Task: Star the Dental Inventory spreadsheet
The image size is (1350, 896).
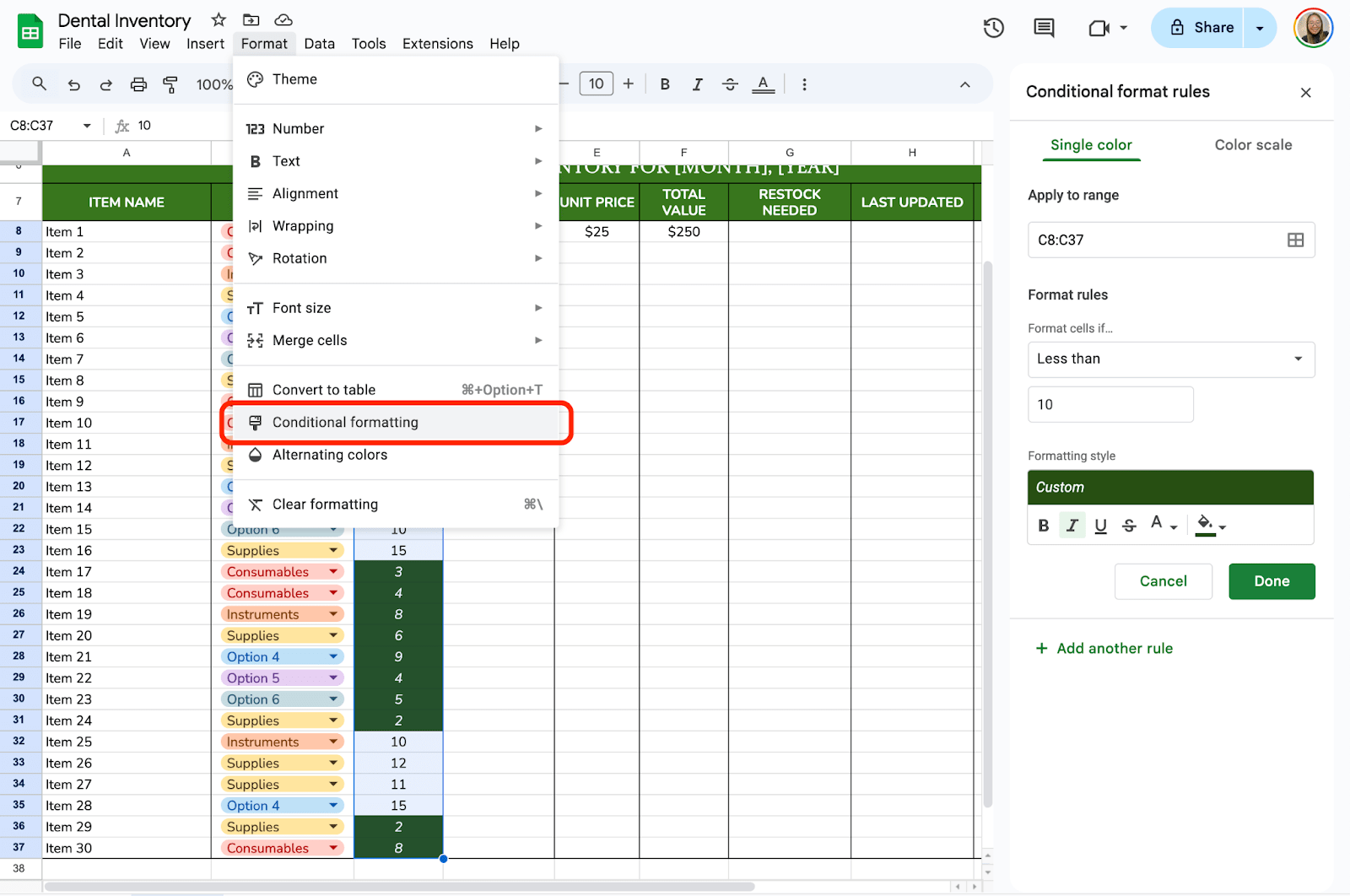Action: pos(217,19)
